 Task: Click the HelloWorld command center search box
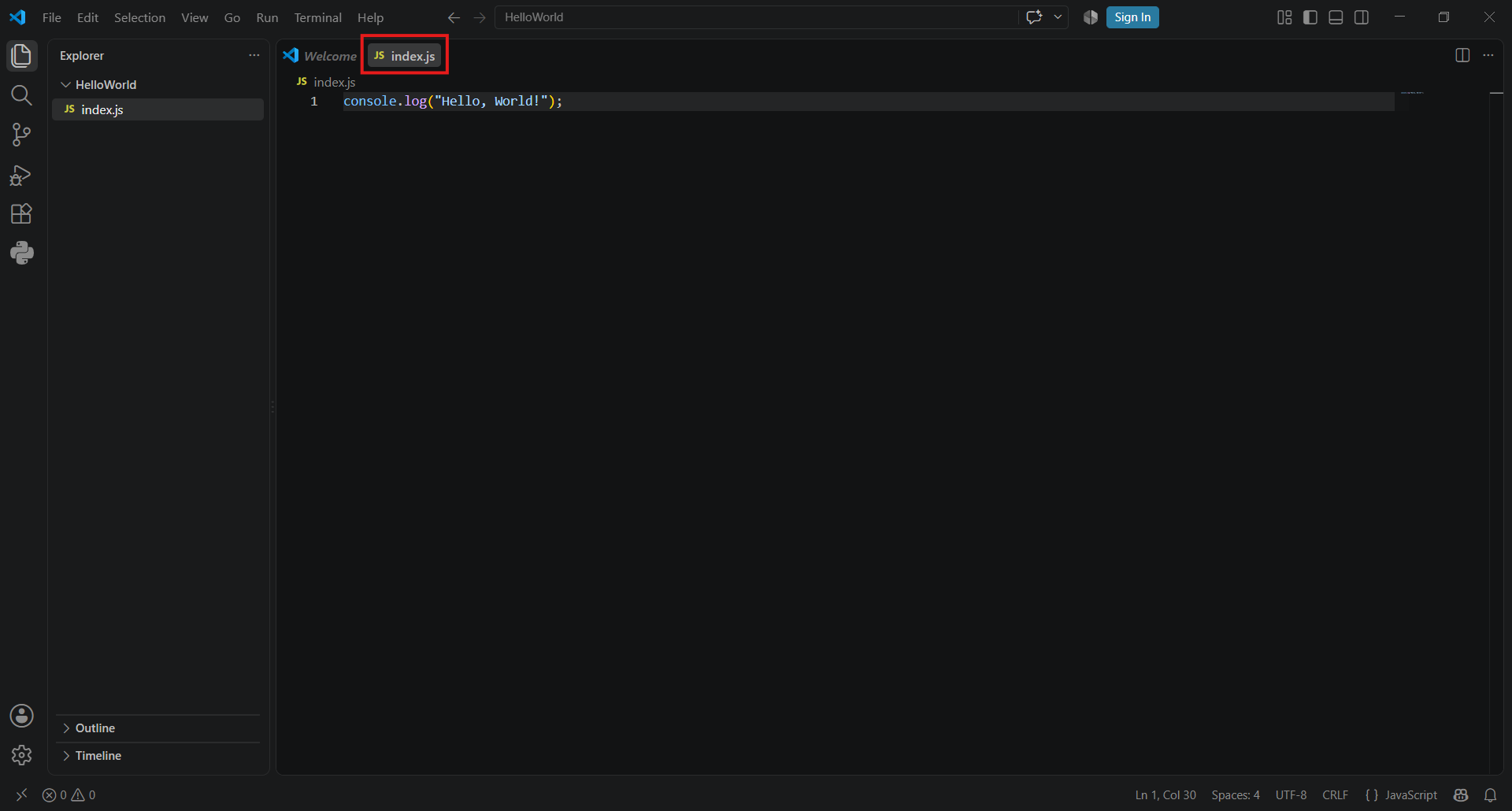pyautogui.click(x=756, y=17)
